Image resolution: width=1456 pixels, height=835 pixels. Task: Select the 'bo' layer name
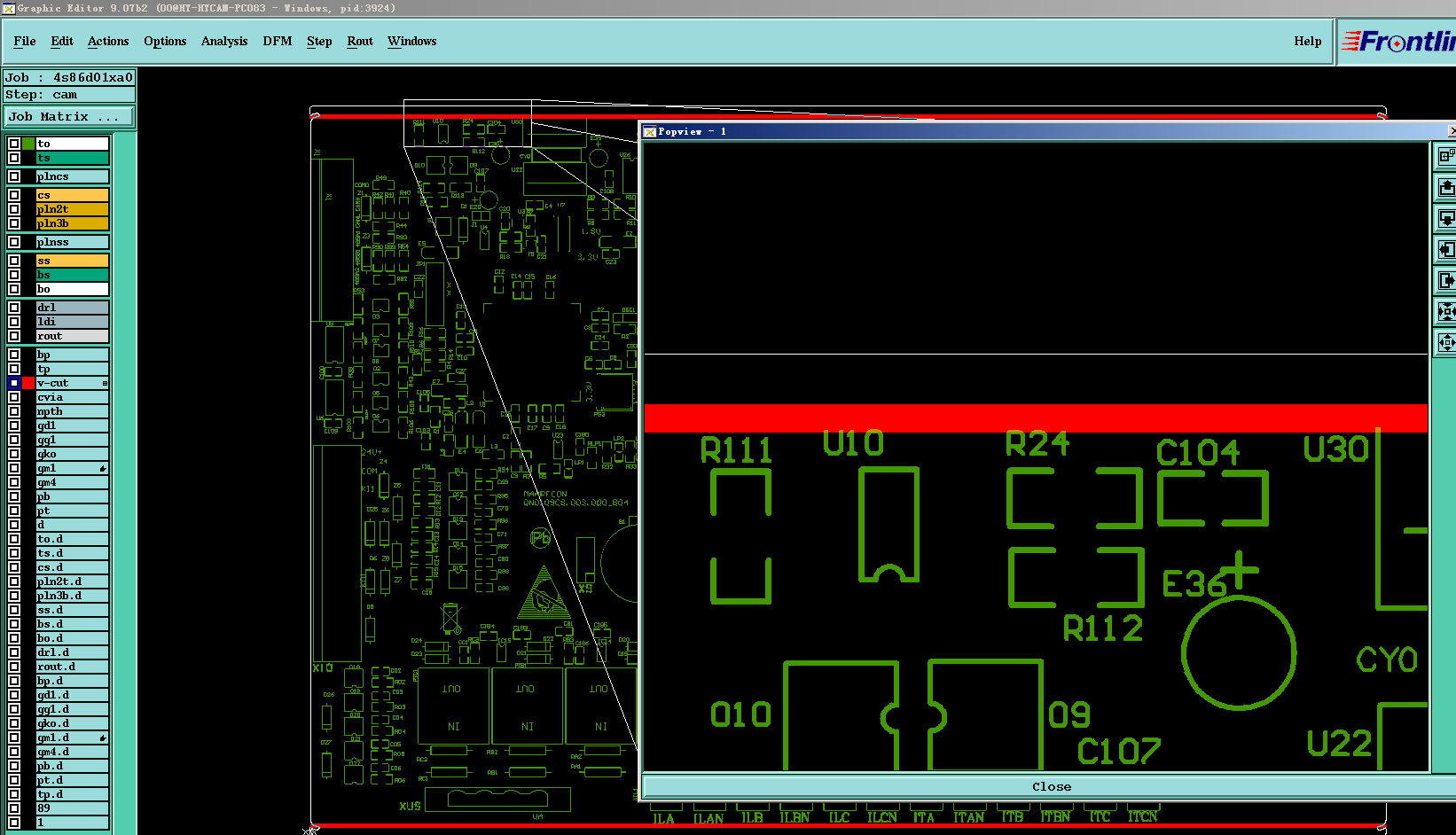pos(72,289)
